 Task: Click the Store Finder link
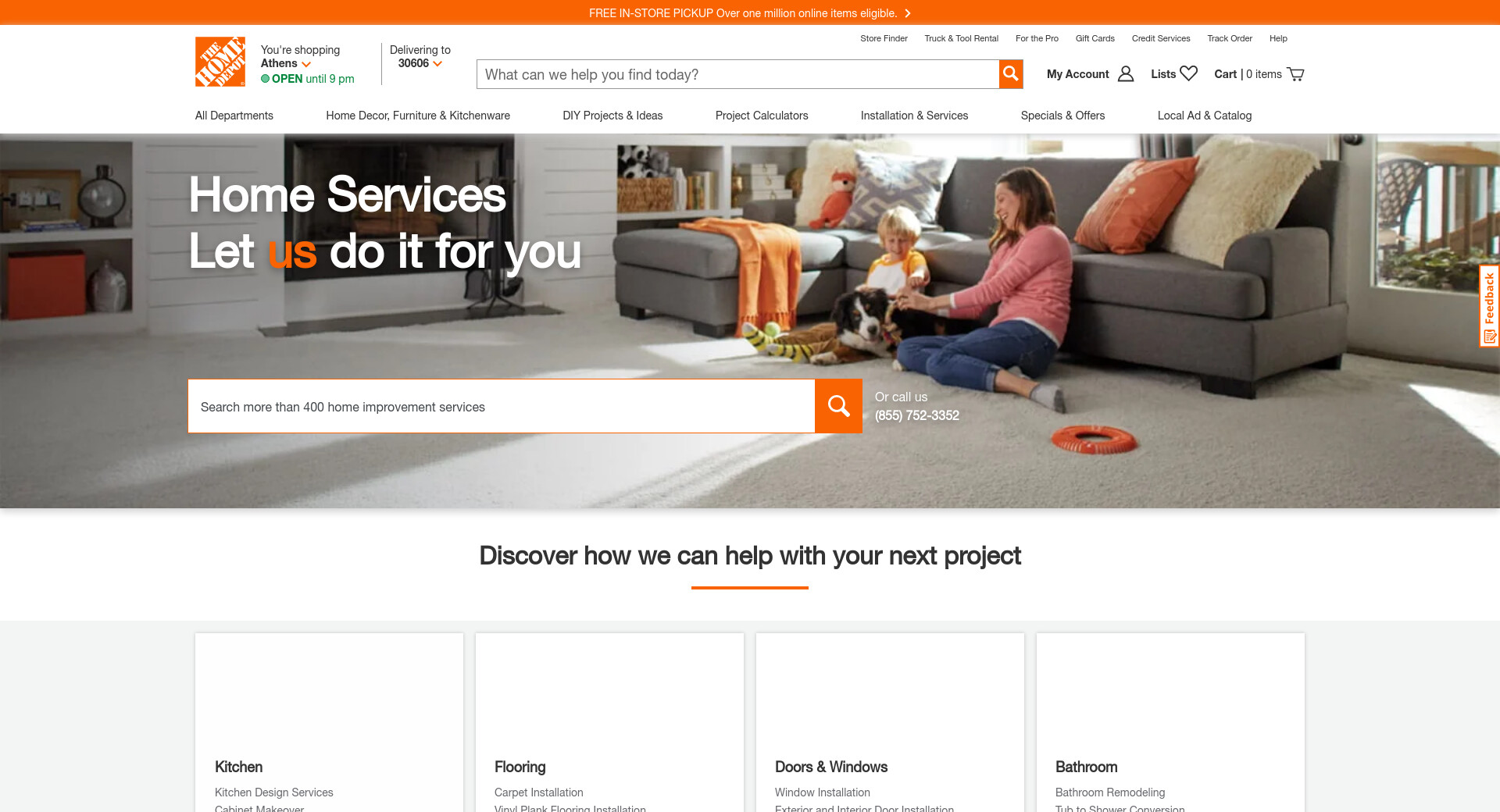click(x=884, y=38)
